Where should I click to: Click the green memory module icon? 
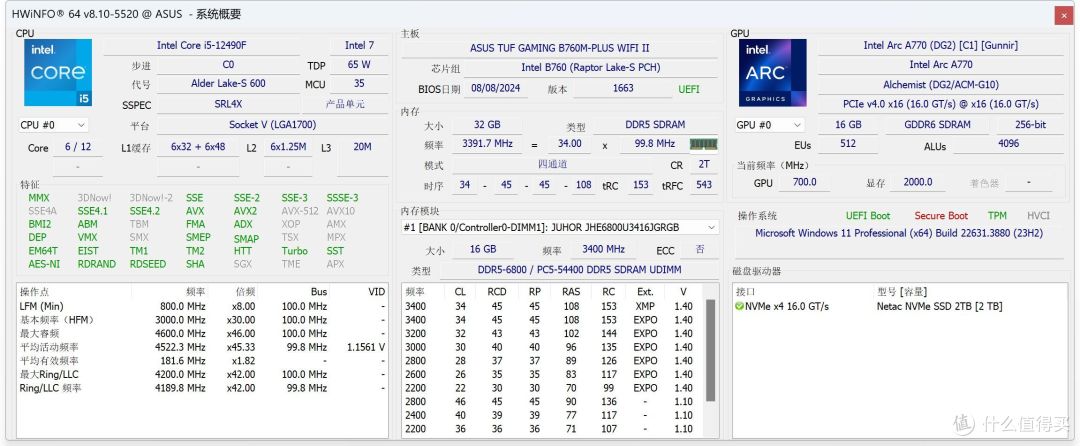[x=703, y=144]
